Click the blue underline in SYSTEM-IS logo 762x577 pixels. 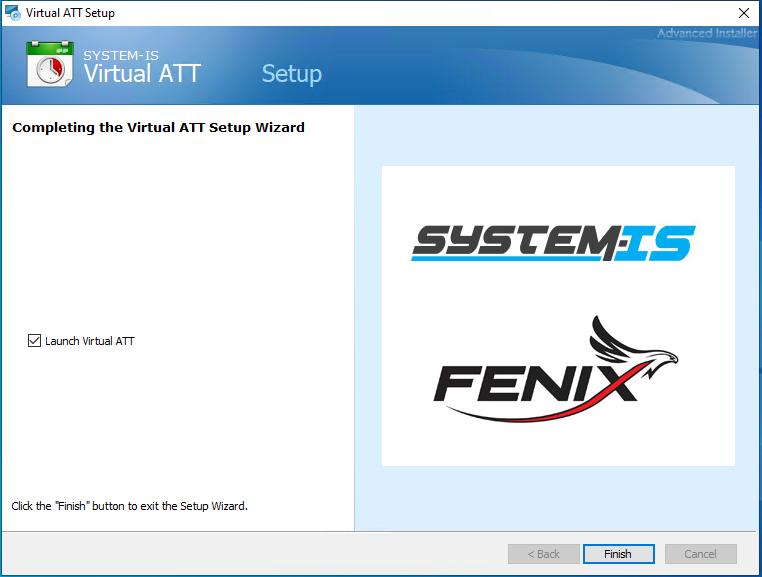coord(500,258)
